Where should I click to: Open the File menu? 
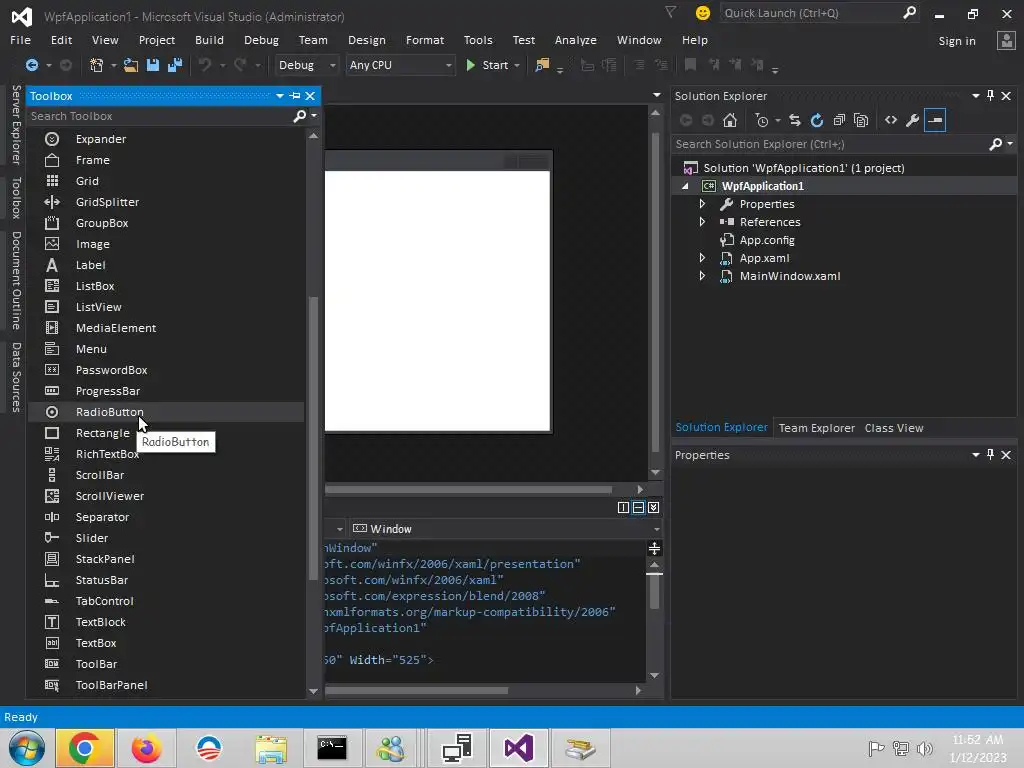(20, 40)
